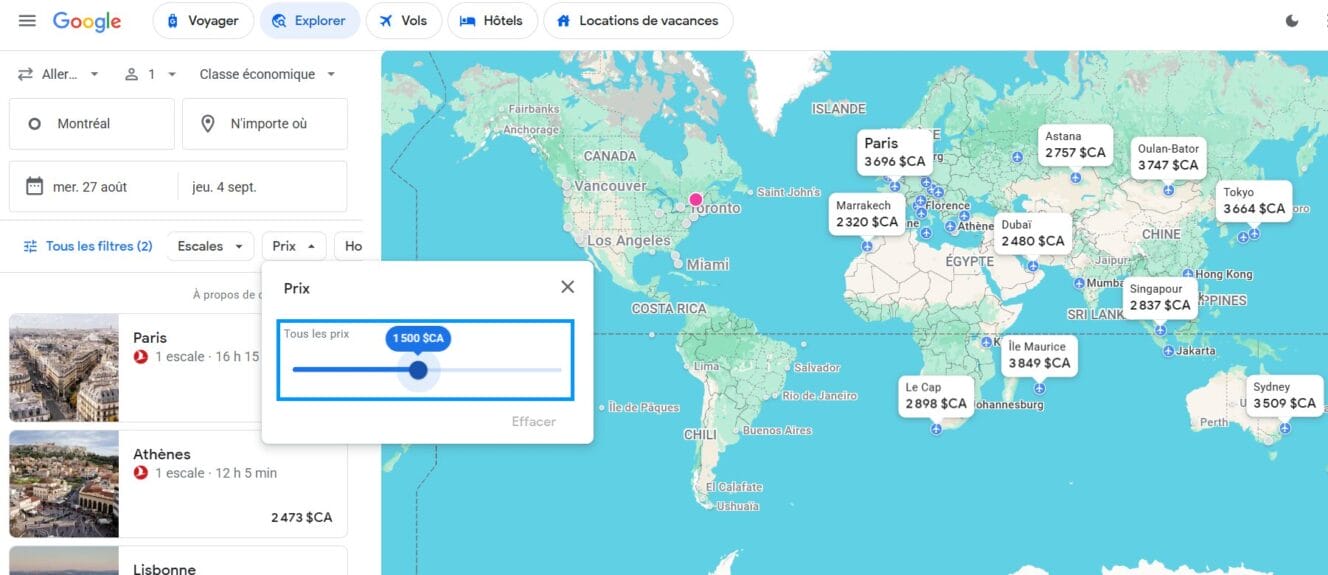The width and height of the screenshot is (1328, 575).
Task: Edit the Montréal origin field
Action: click(92, 124)
